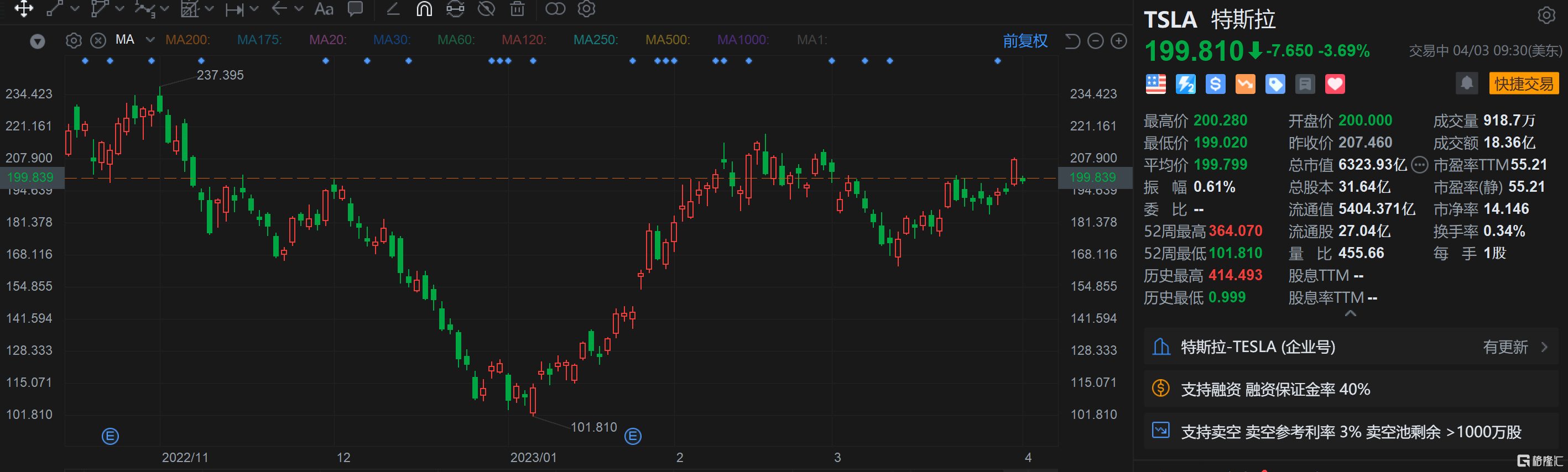The height and width of the screenshot is (472, 1568).
Task: Click the MA120 legend label
Action: tap(523, 40)
